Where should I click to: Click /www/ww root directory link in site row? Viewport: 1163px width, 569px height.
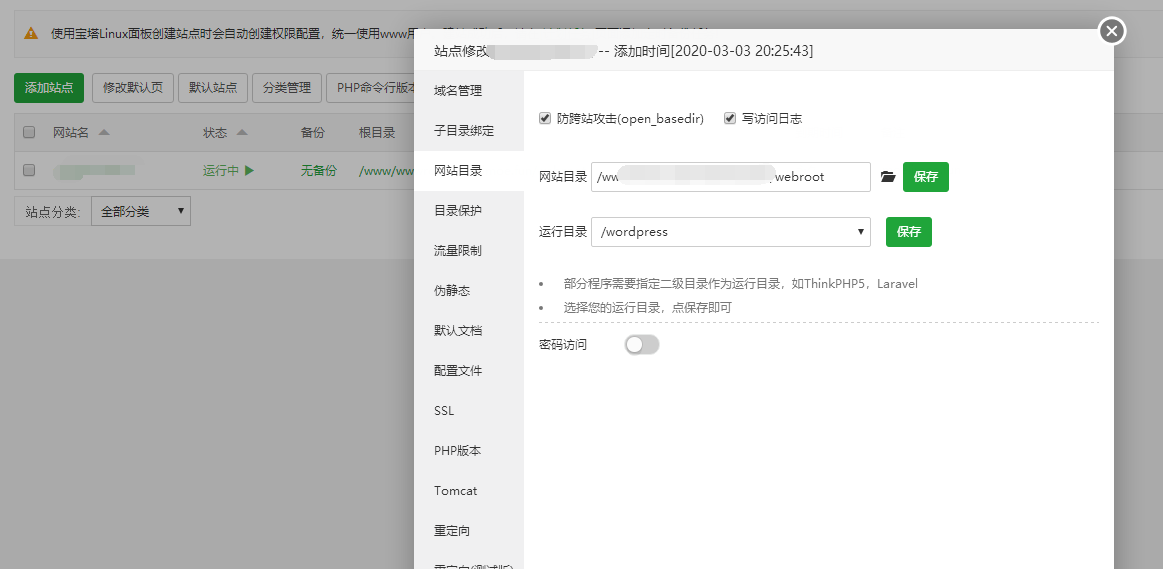point(386,171)
